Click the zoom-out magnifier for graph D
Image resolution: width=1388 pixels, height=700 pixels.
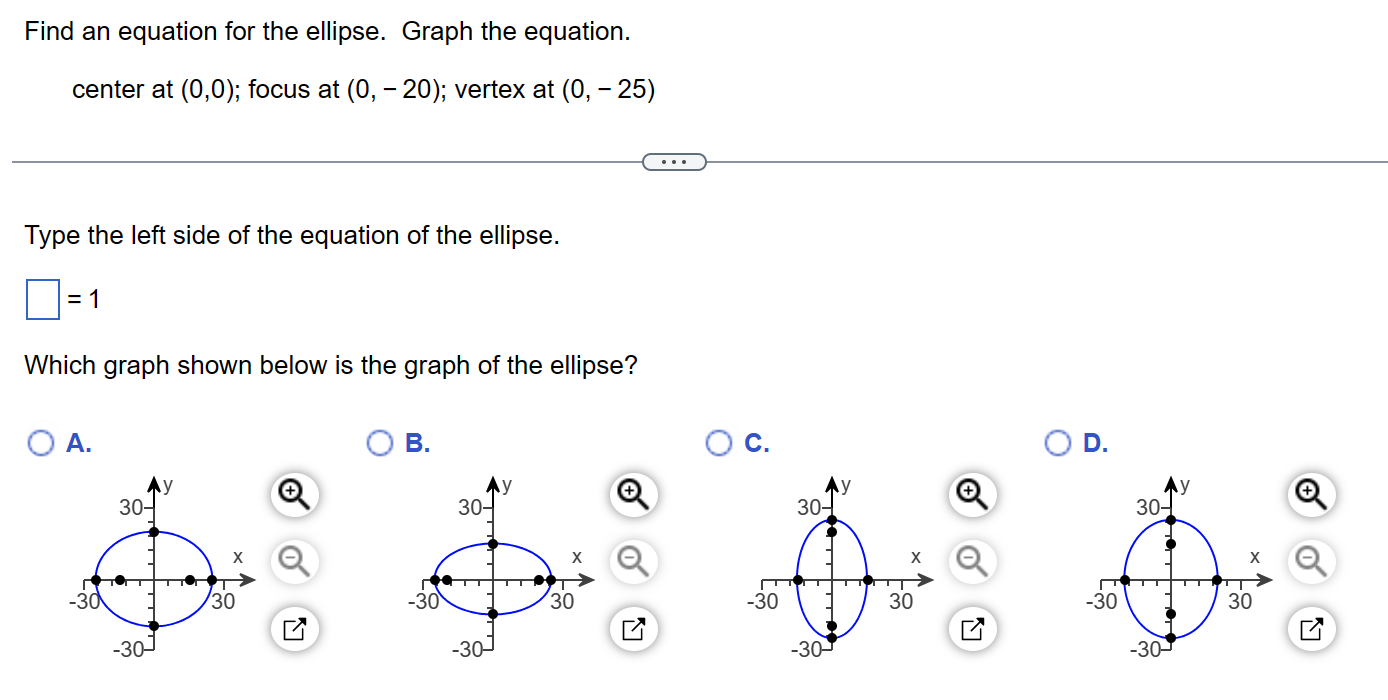coord(1311,562)
